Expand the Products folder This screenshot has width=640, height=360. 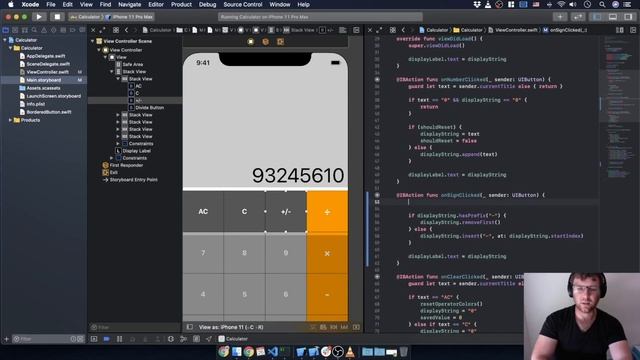11,120
